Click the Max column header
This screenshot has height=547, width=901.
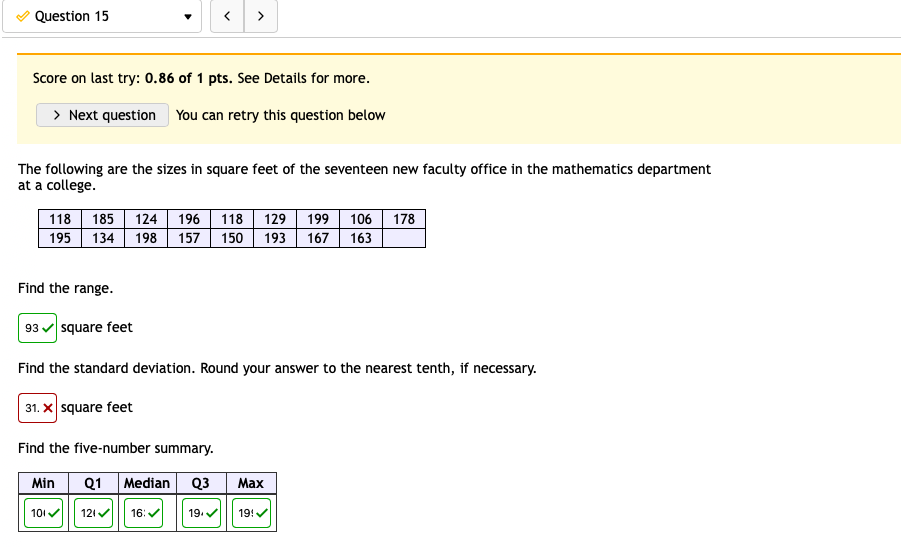251,483
